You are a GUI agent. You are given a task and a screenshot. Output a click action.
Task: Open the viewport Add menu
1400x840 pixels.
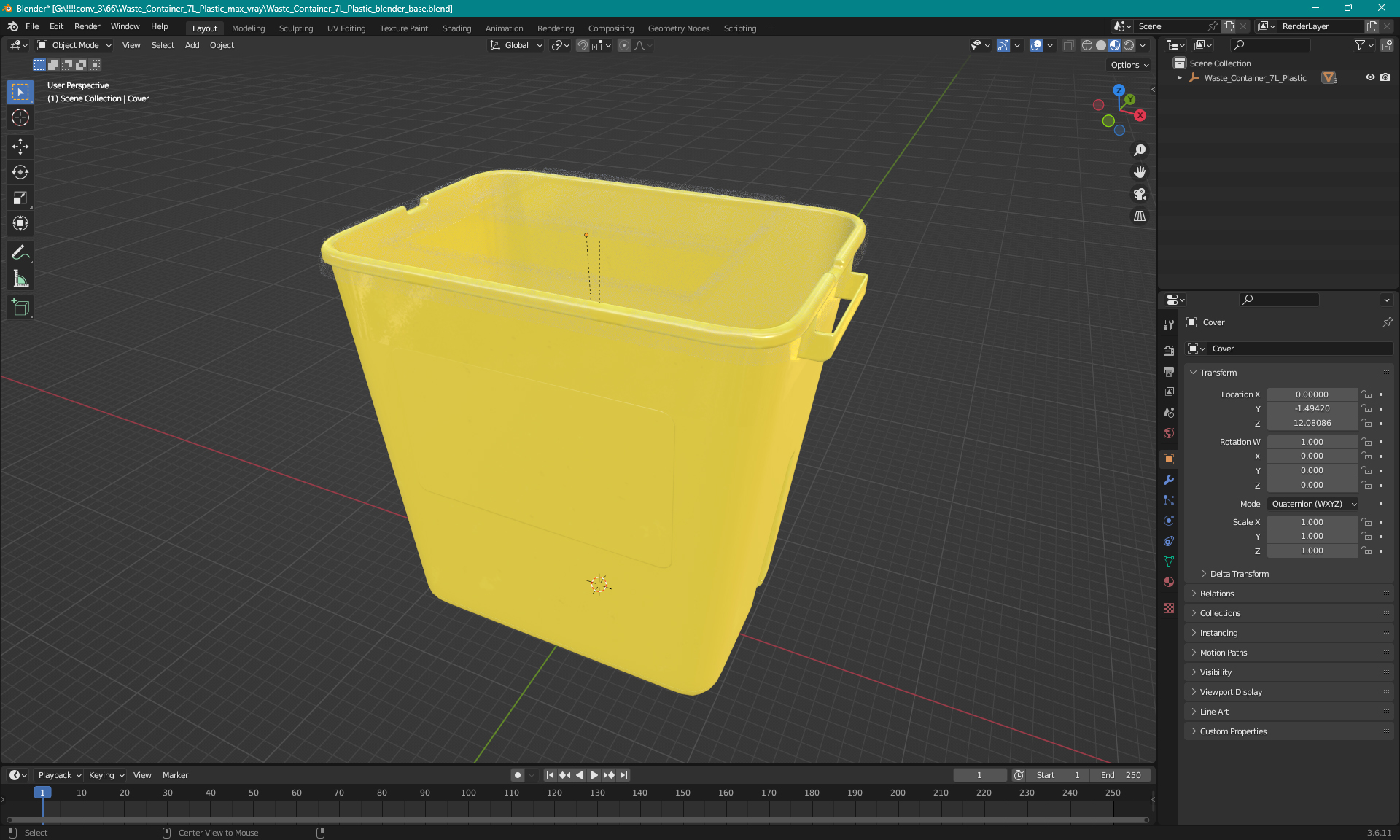(192, 45)
